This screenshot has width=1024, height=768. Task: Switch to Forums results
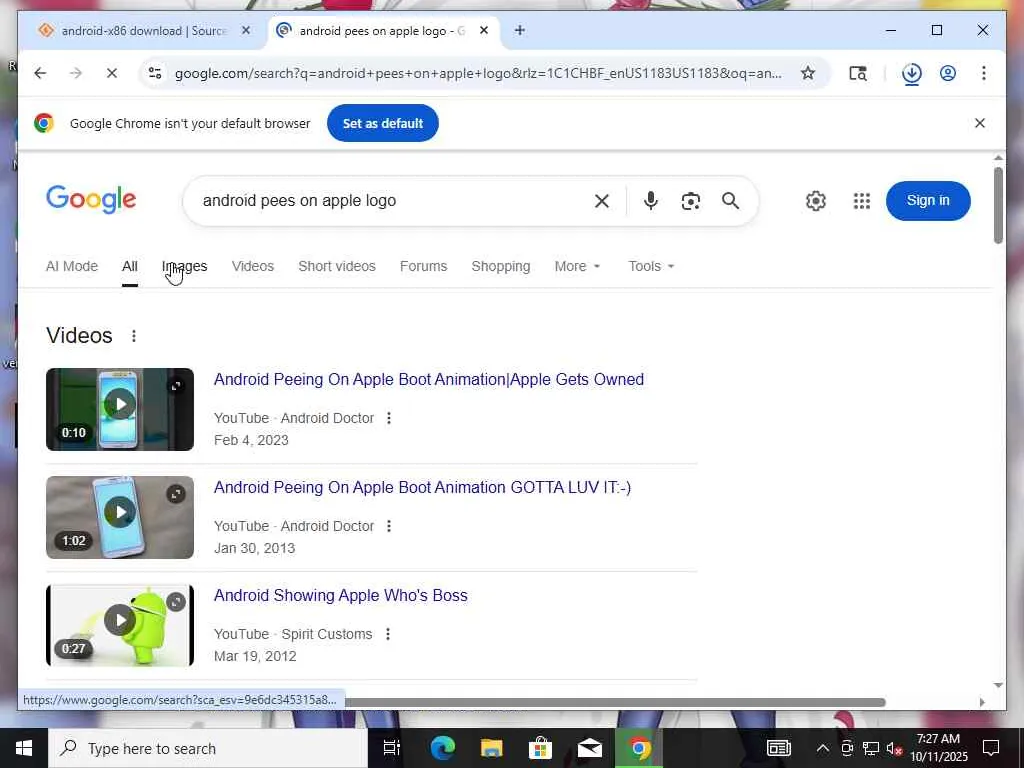[x=423, y=266]
